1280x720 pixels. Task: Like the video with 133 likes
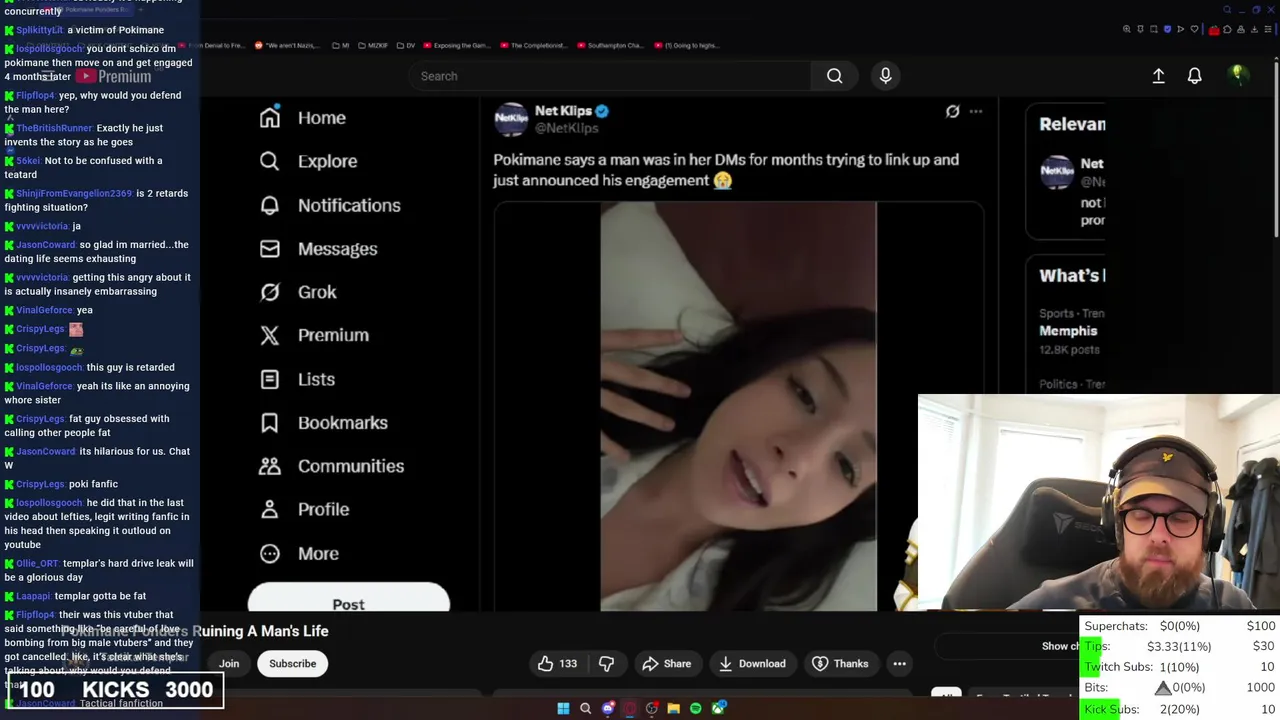pyautogui.click(x=557, y=664)
